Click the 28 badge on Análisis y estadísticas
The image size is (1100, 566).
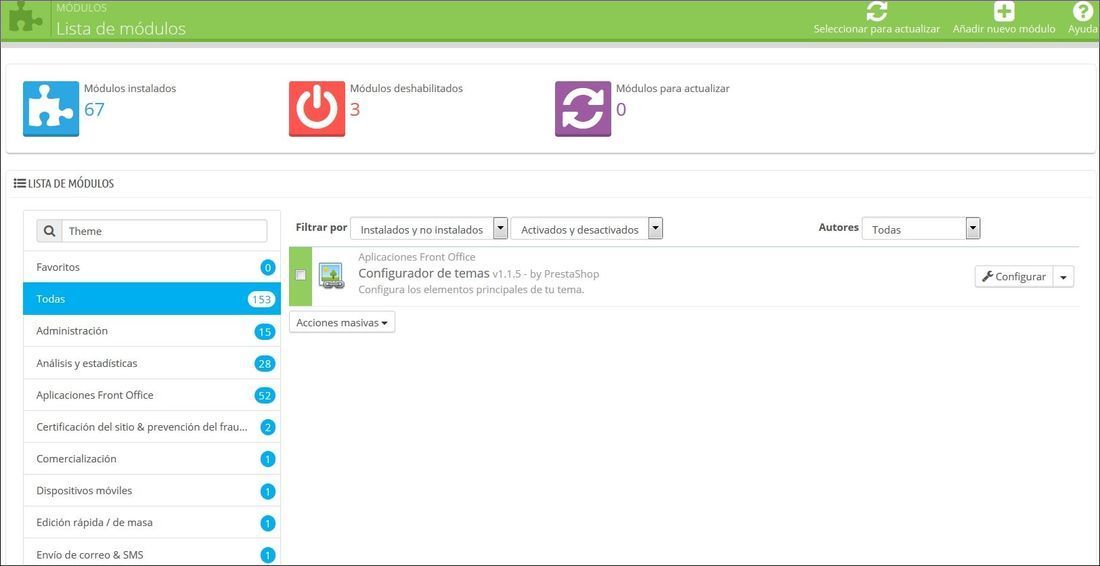[264, 364]
